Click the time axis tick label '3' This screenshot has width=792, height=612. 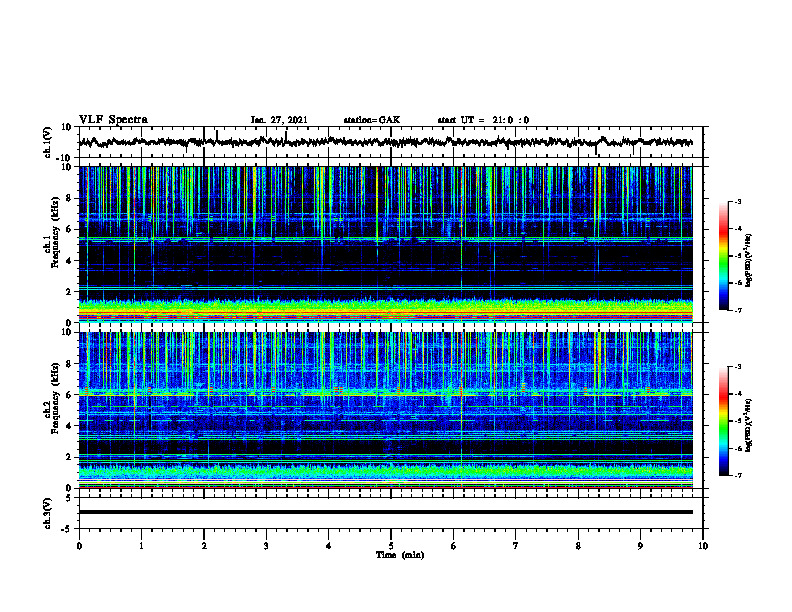coord(266,546)
